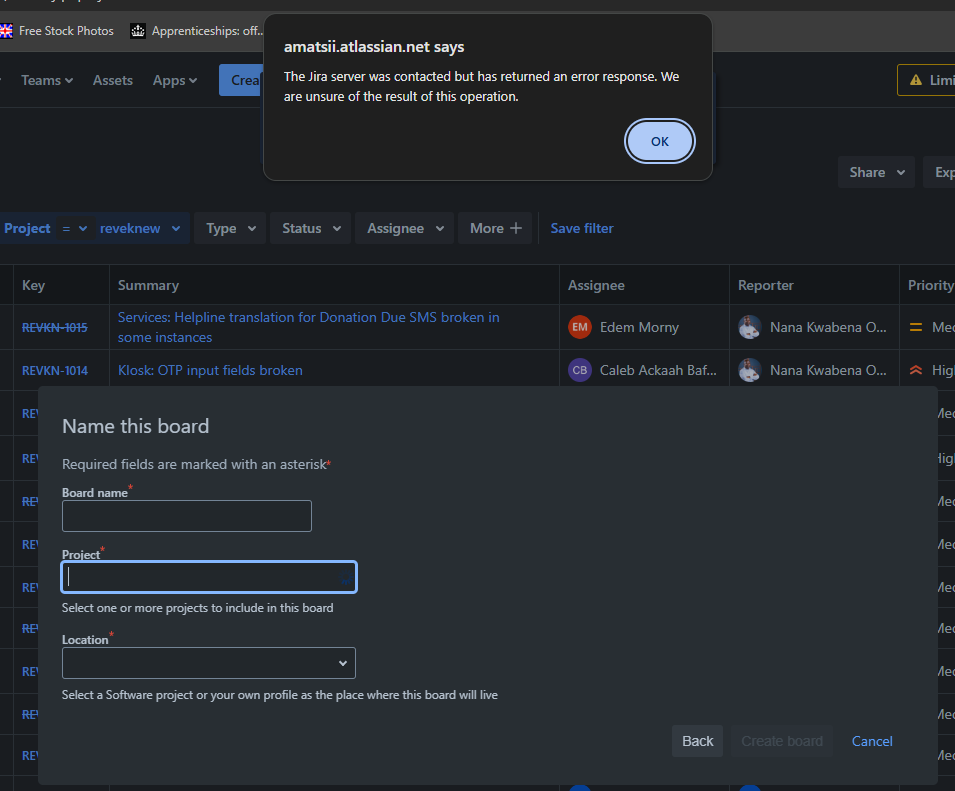The image size is (955, 791).
Task: Open the reveknew project value dropdown
Action: pyautogui.click(x=140, y=228)
